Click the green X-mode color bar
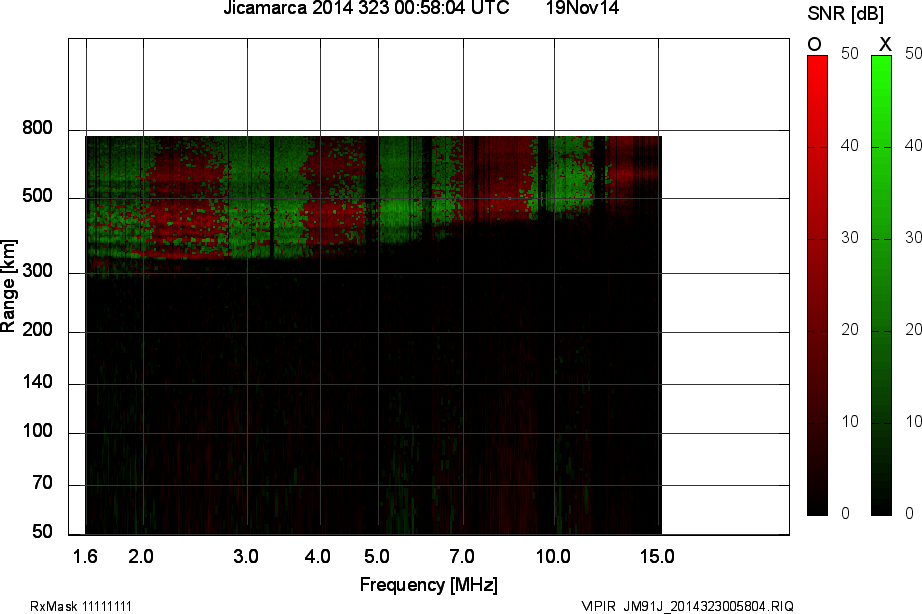The width and height of the screenshot is (922, 614). [x=881, y=286]
